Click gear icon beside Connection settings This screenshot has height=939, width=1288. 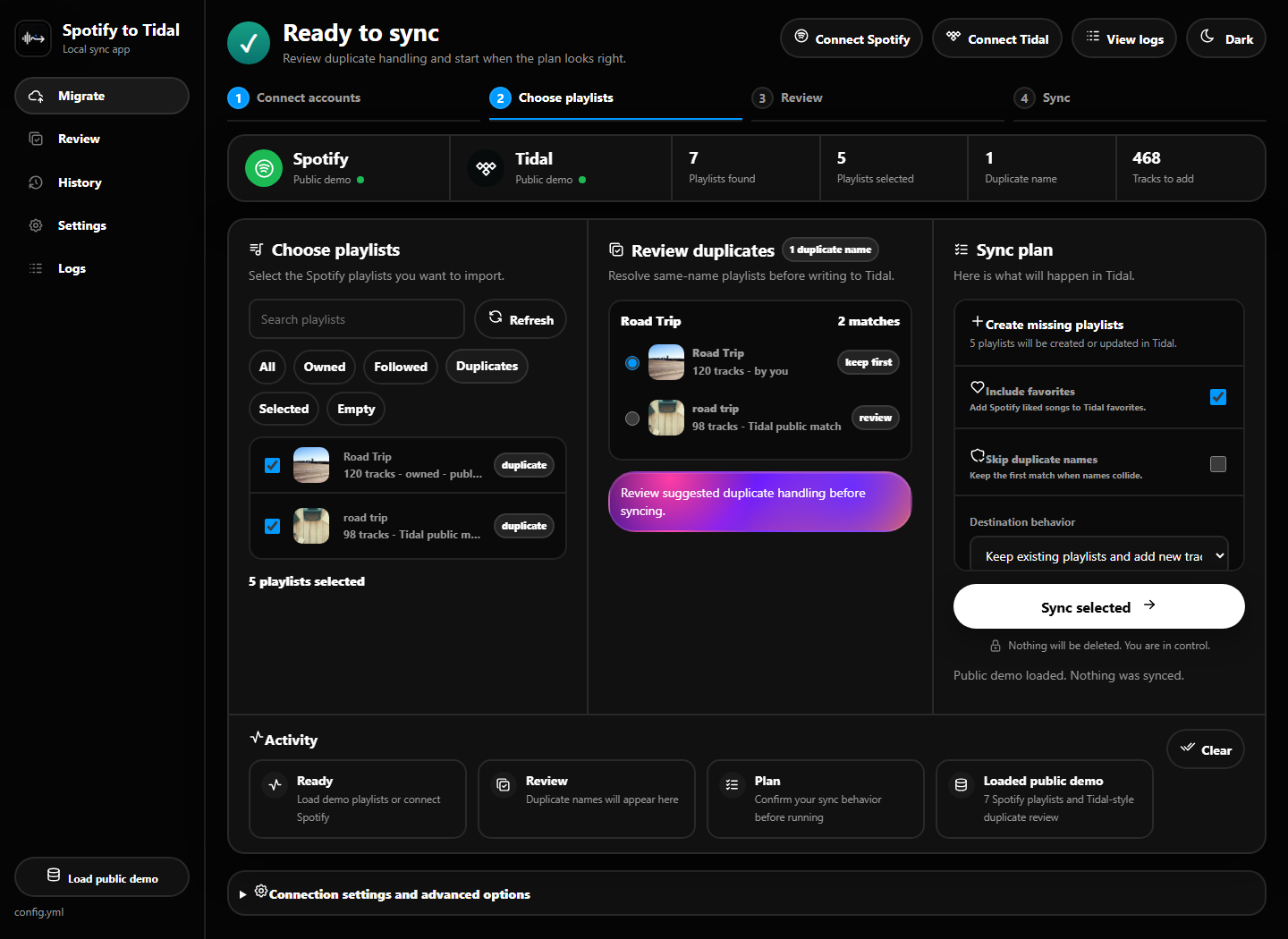click(x=261, y=891)
